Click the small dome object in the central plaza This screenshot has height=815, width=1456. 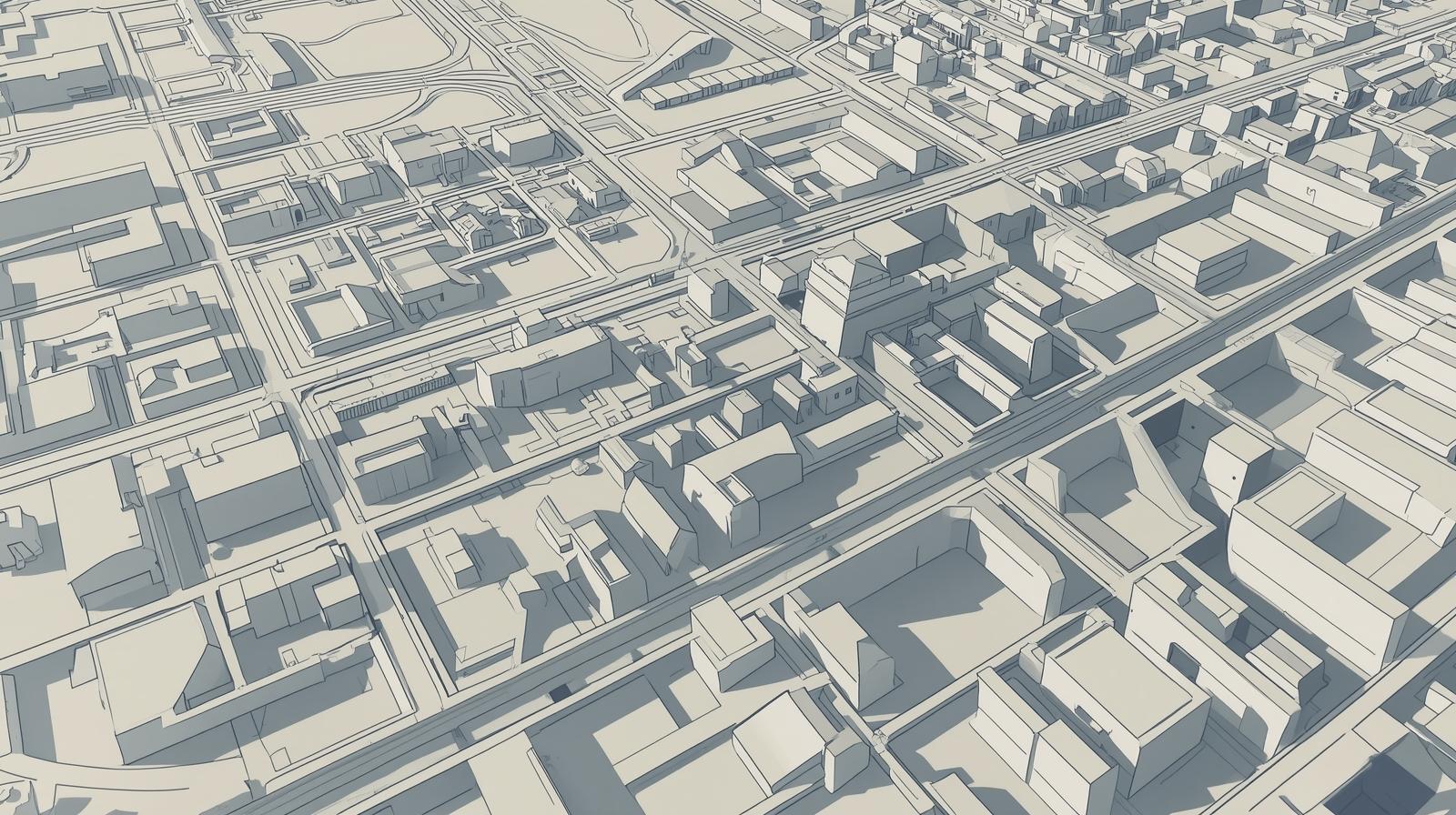coord(577,468)
